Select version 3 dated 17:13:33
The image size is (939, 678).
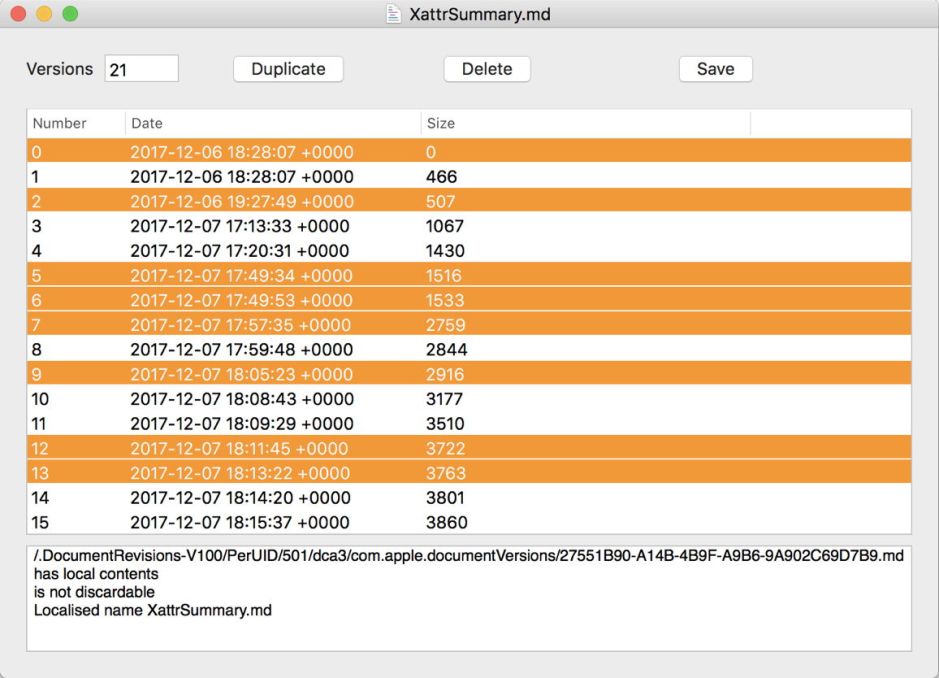pos(240,226)
